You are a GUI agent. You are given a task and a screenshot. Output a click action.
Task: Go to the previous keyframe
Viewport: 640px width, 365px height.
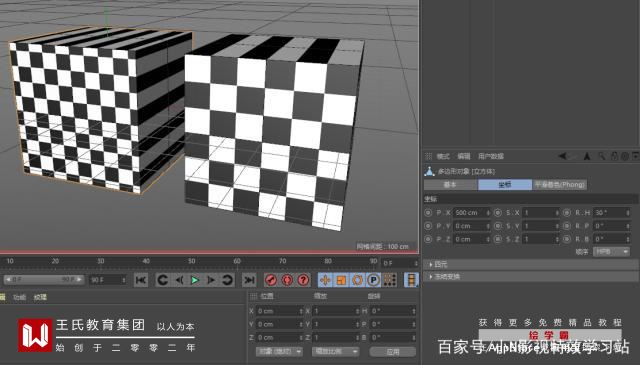162,280
